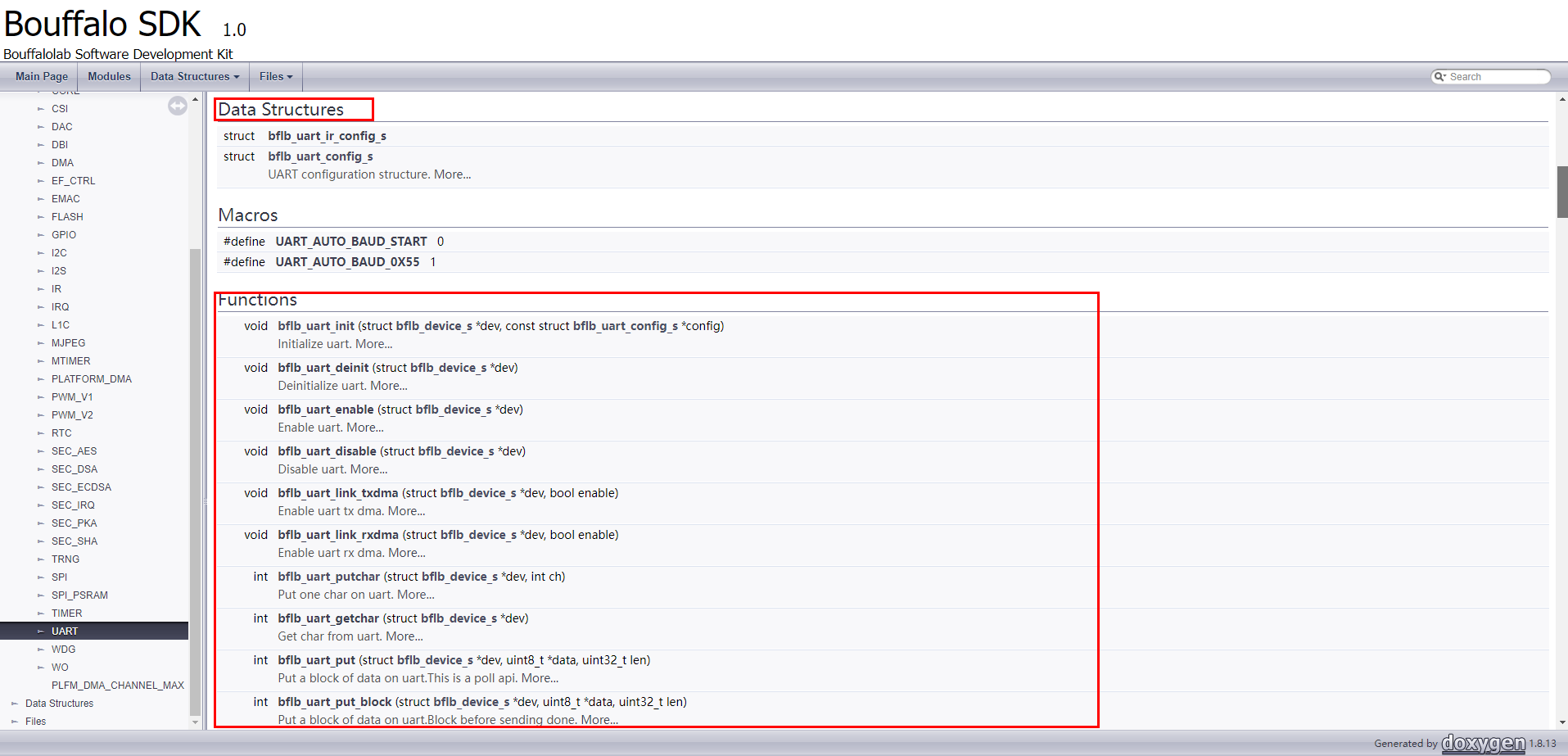
Task: Open the bflb_uart_init function link
Action: click(316, 326)
